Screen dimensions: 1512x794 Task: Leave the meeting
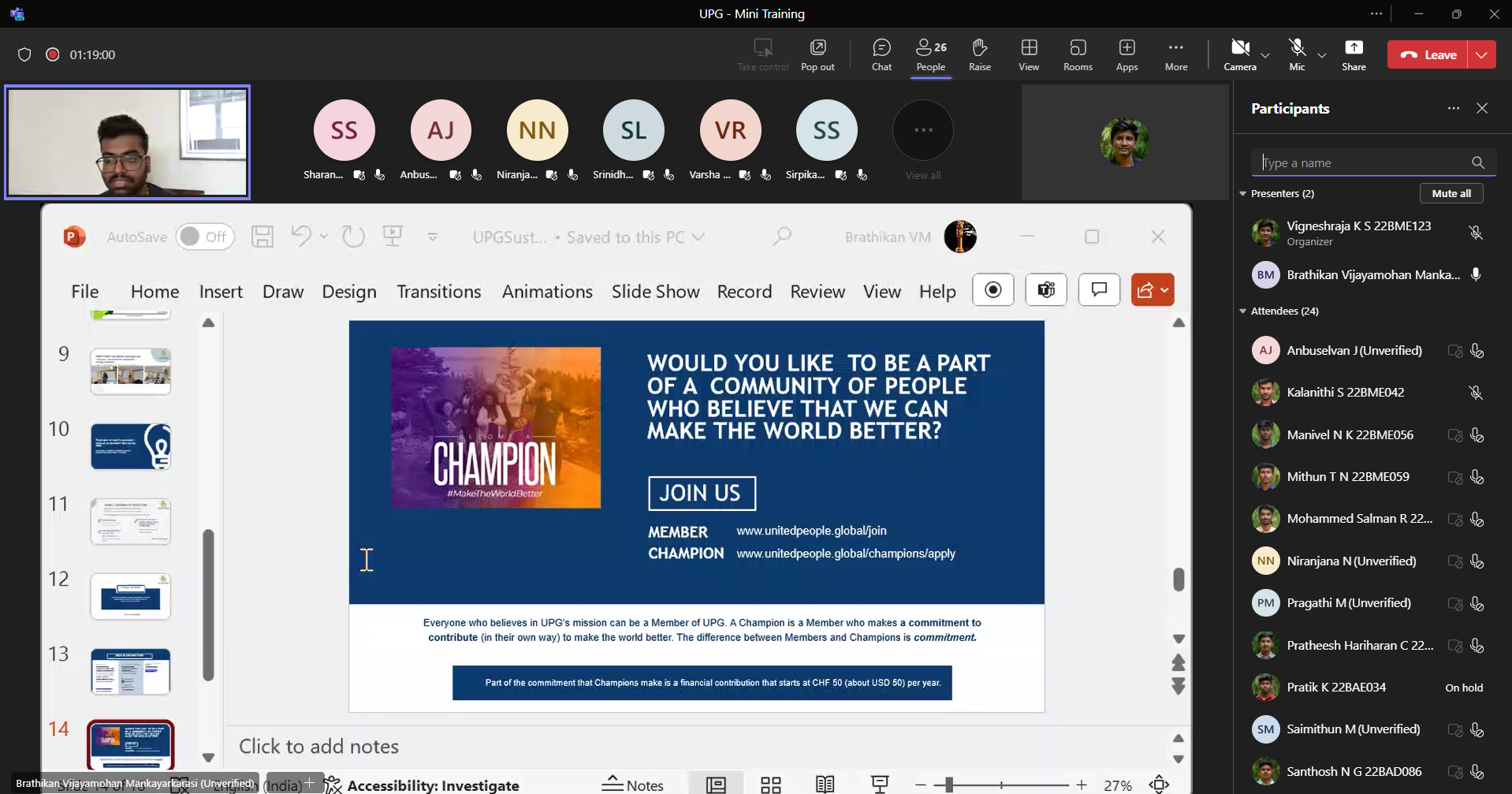pos(1428,54)
